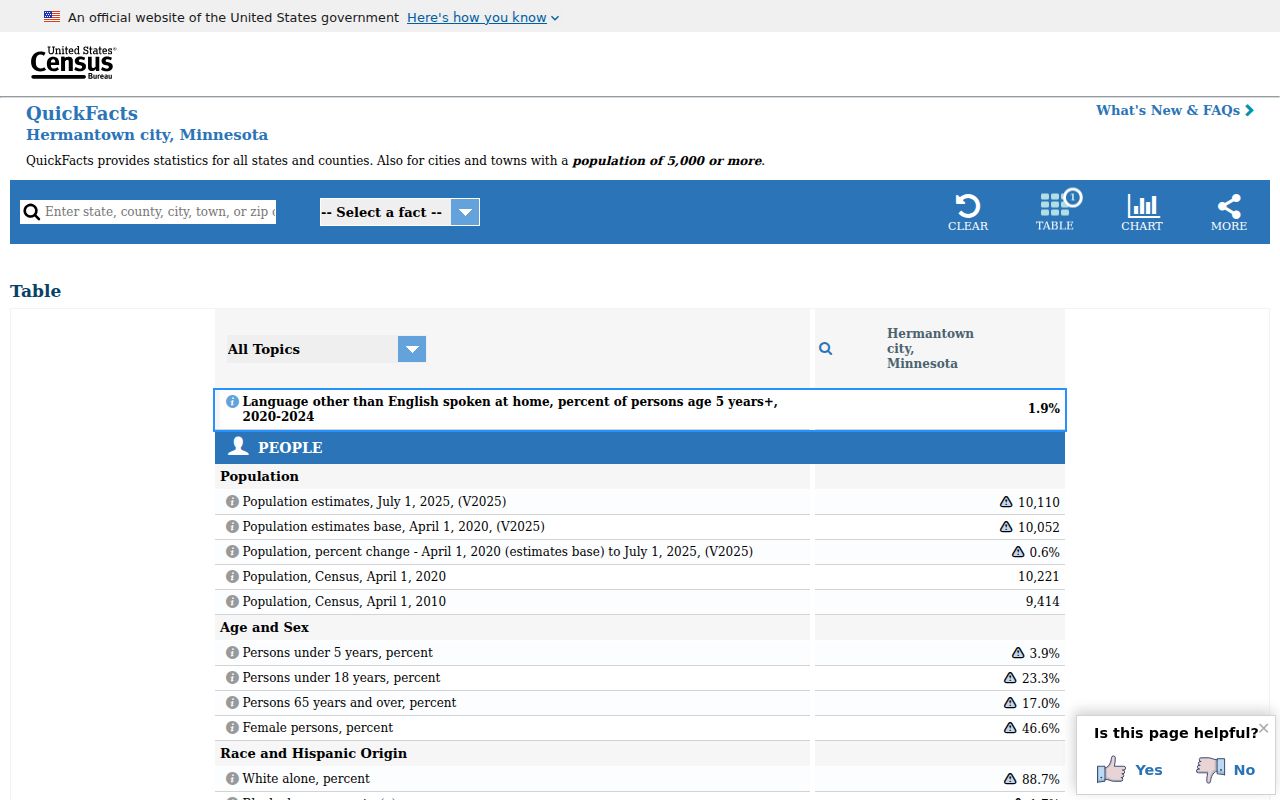Click info icon for Persons 65 years and over

pos(232,703)
